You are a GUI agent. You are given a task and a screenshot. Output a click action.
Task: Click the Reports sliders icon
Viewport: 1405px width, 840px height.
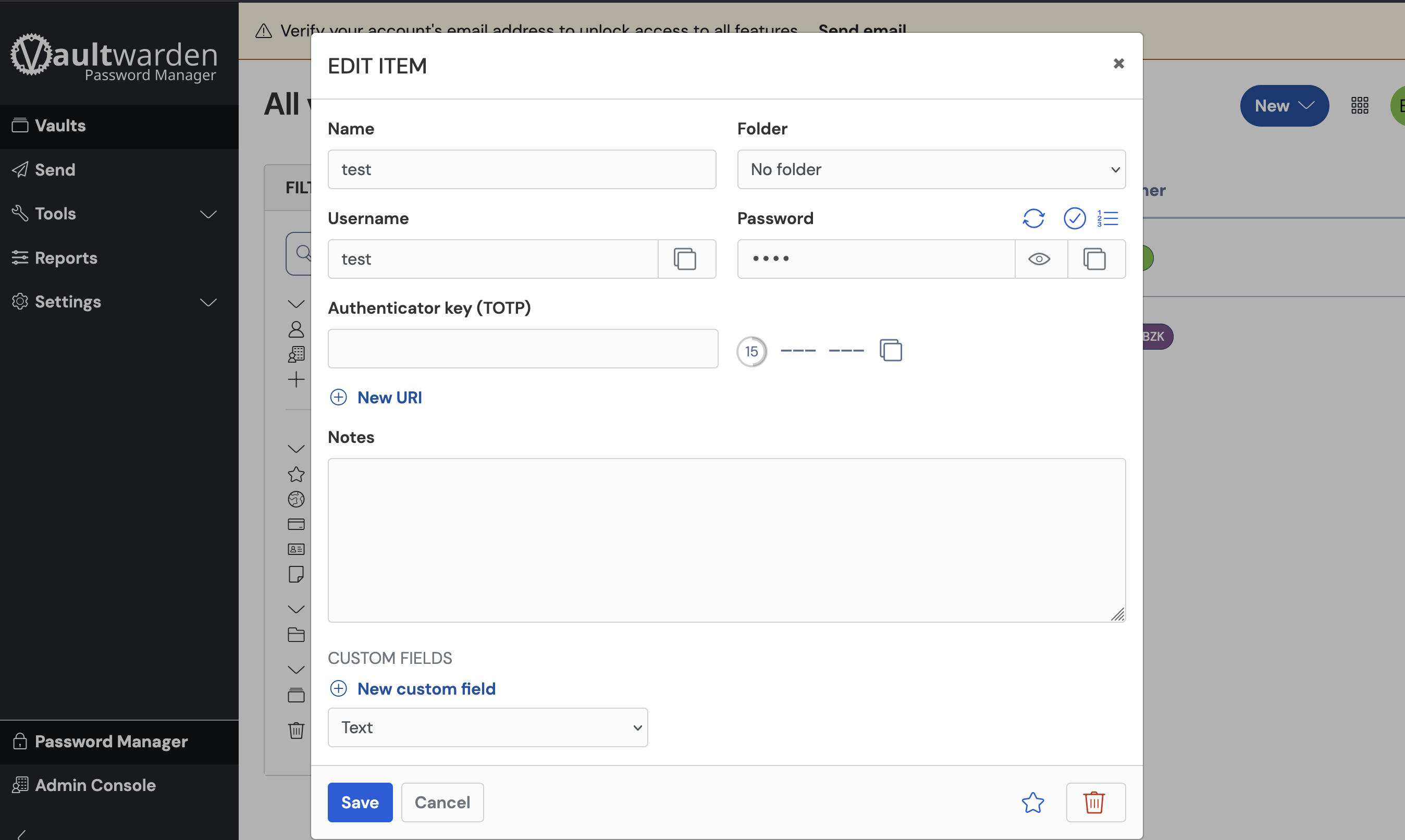click(x=20, y=257)
